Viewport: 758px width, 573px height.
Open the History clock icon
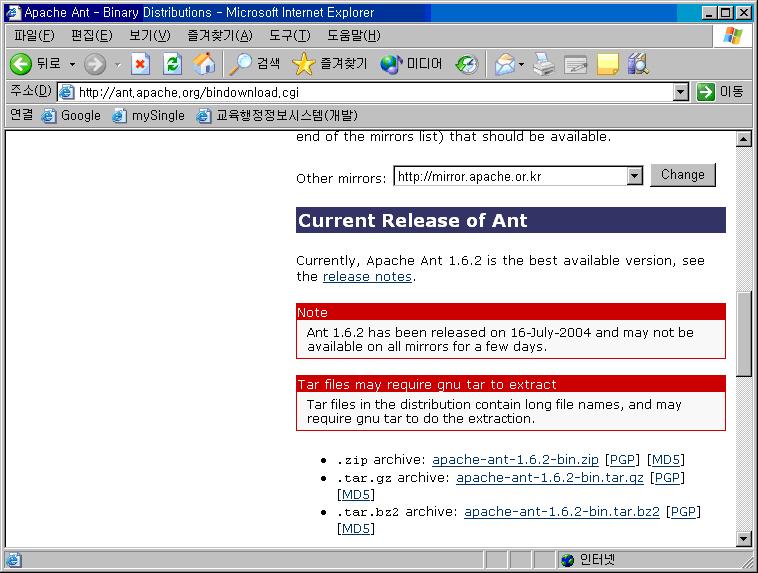click(466, 64)
